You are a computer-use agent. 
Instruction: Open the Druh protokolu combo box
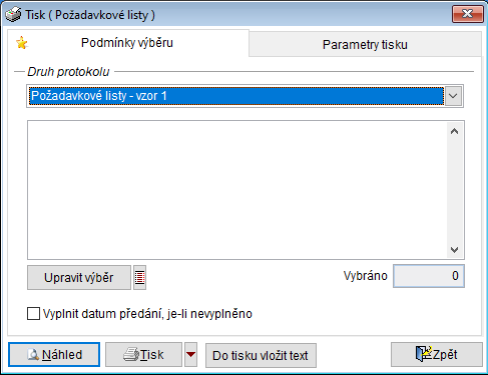tap(245, 96)
